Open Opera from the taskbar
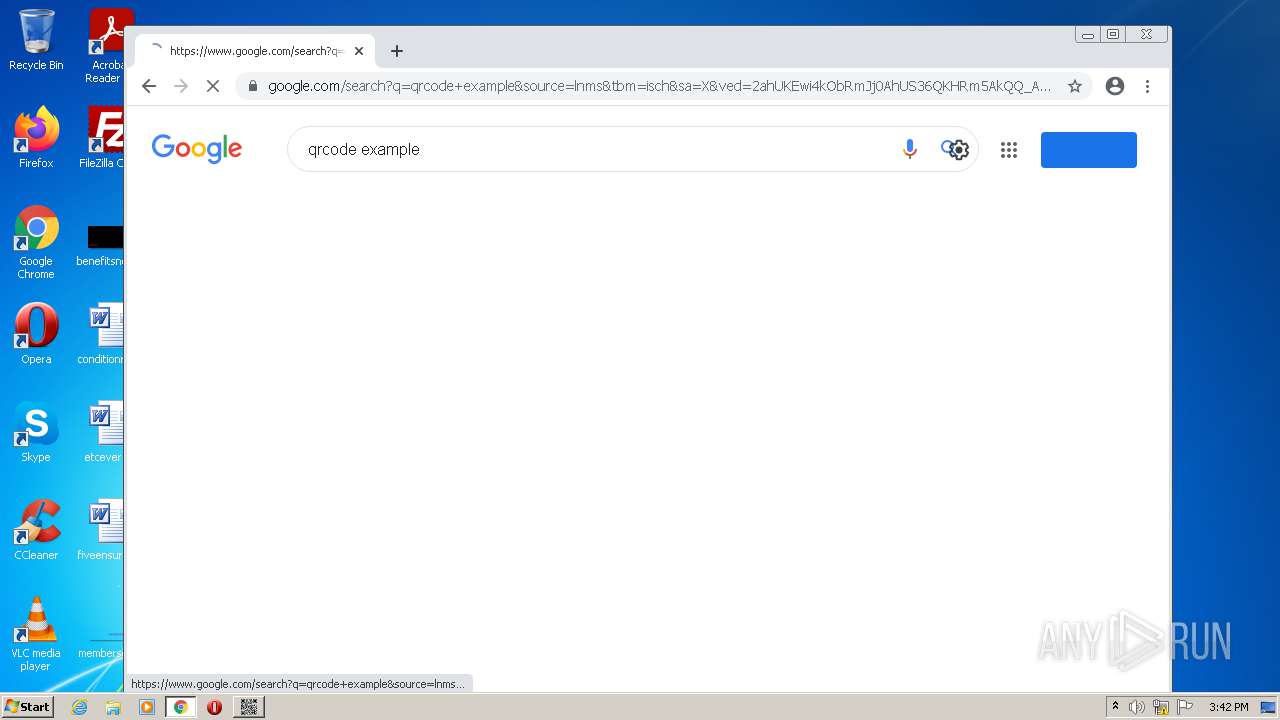1280x720 pixels. click(214, 707)
